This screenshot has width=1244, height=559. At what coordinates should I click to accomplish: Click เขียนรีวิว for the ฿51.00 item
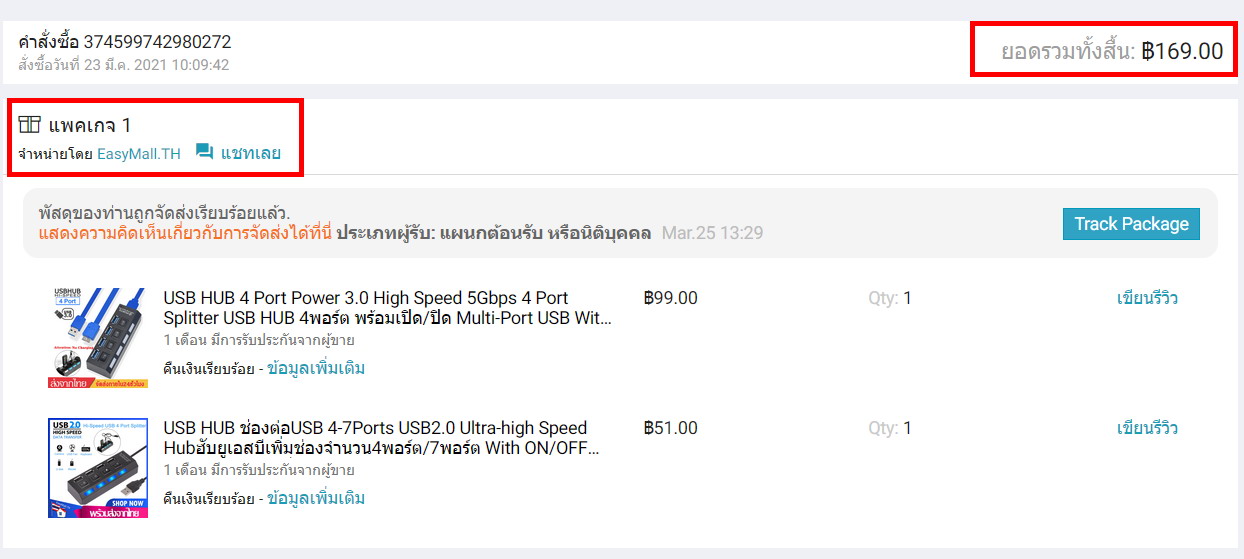1147,428
